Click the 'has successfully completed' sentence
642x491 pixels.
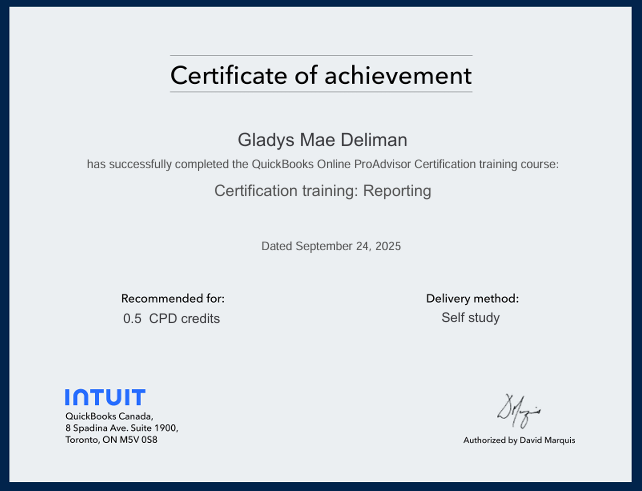pos(323,164)
